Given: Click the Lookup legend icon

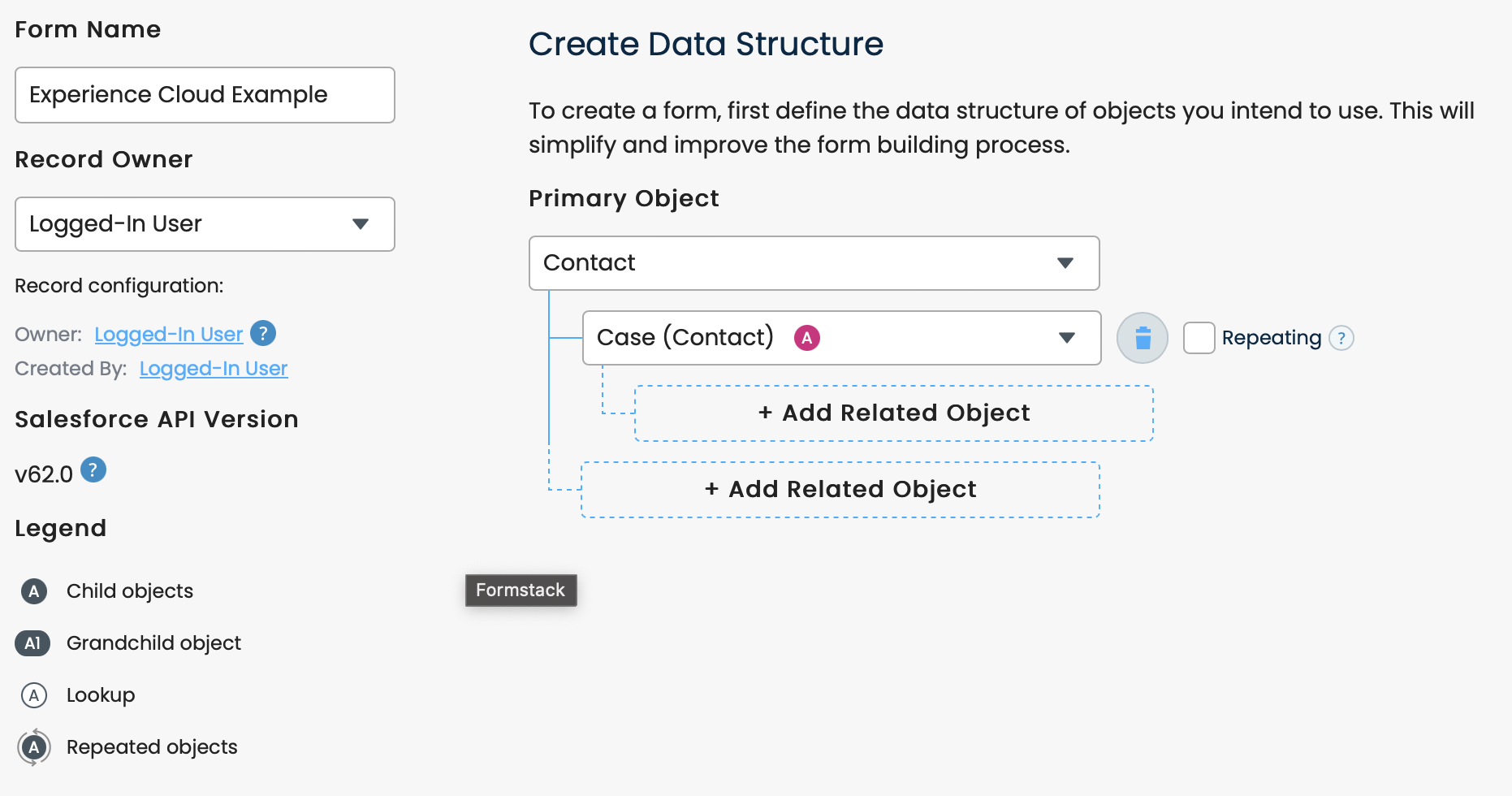Looking at the screenshot, I should click(x=34, y=695).
